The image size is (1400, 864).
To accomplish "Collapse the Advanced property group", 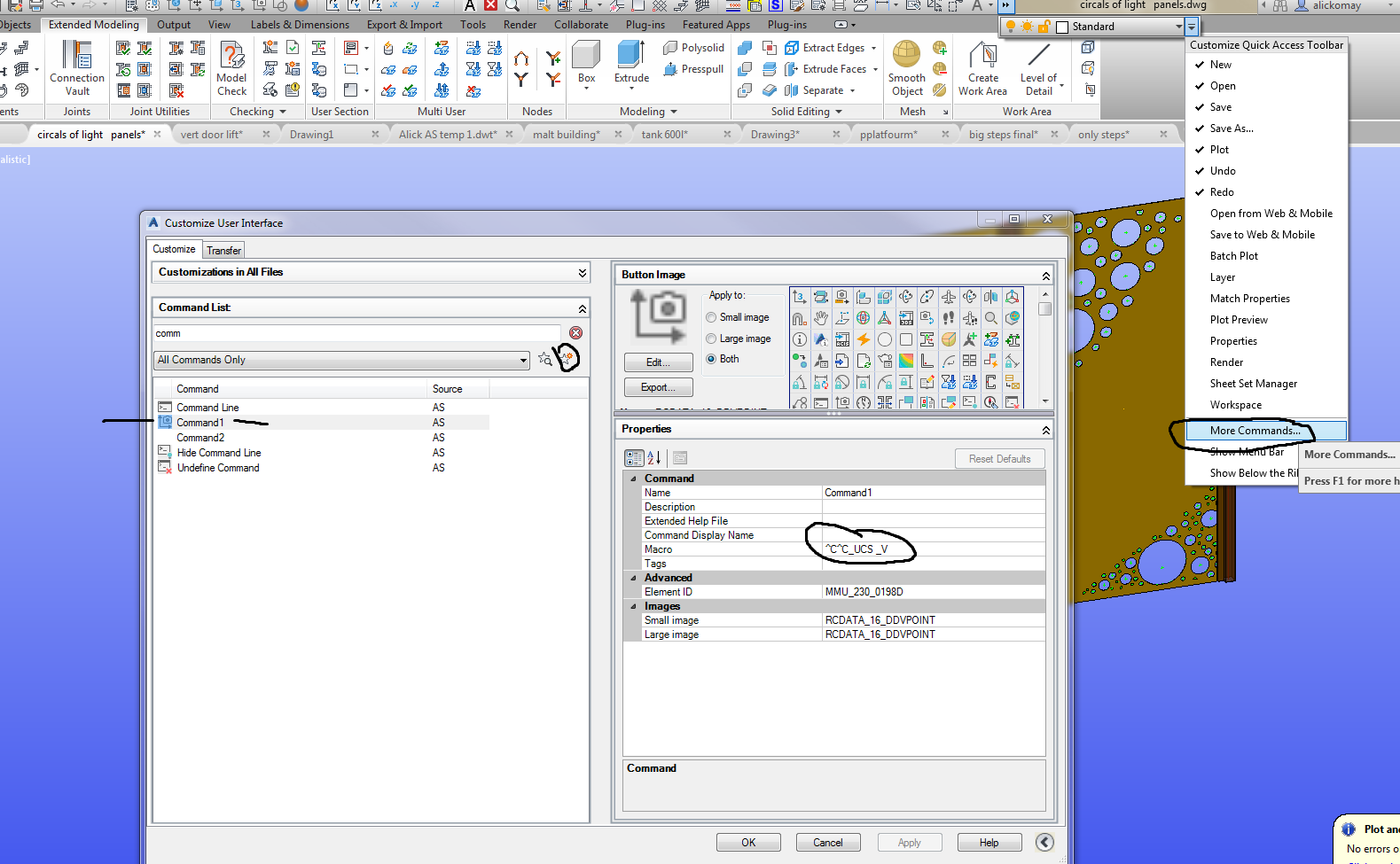I will 633,578.
